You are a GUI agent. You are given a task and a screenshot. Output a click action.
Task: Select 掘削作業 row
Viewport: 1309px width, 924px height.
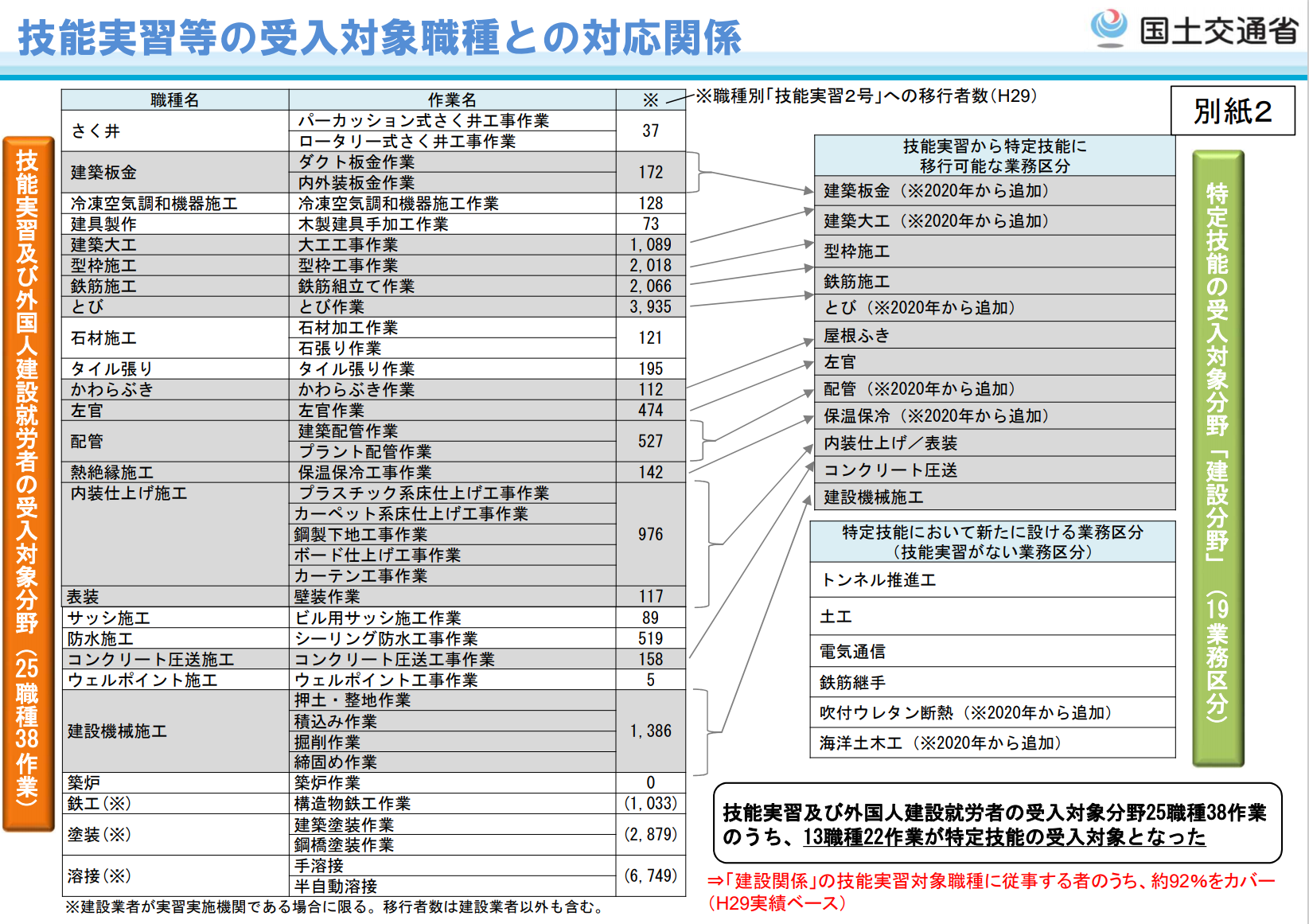point(452,742)
